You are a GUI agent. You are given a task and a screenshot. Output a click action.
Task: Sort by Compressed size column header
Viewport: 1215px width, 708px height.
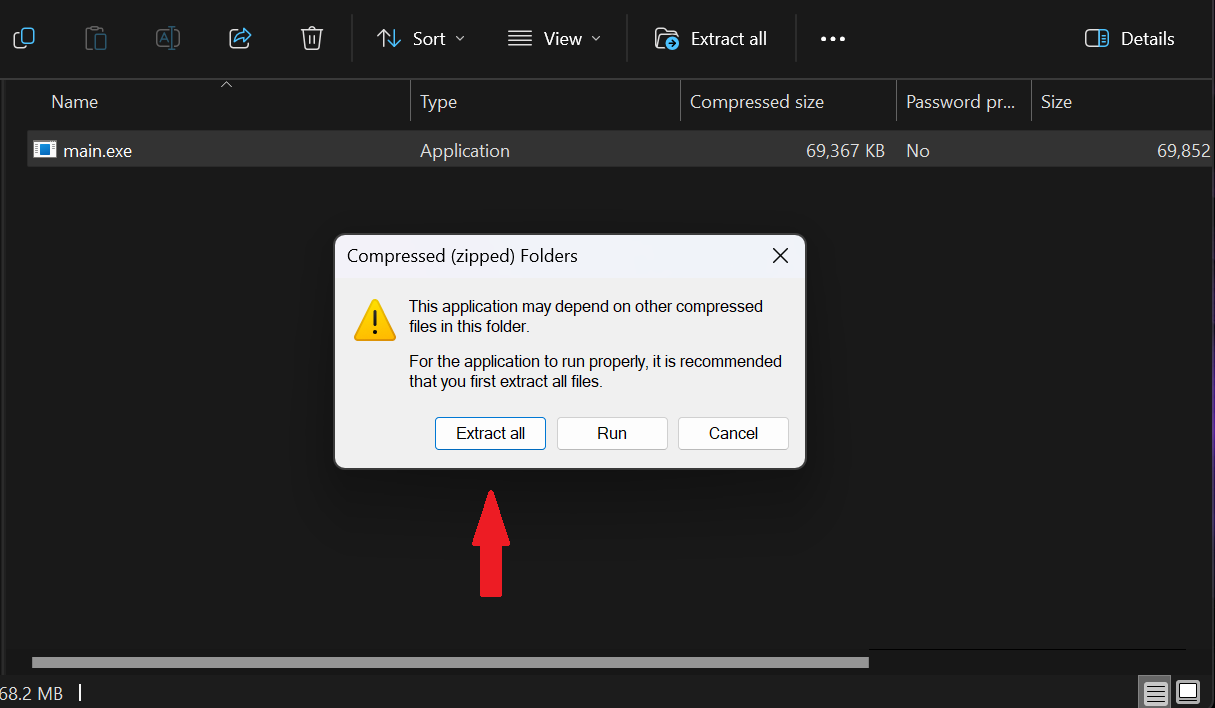[757, 102]
